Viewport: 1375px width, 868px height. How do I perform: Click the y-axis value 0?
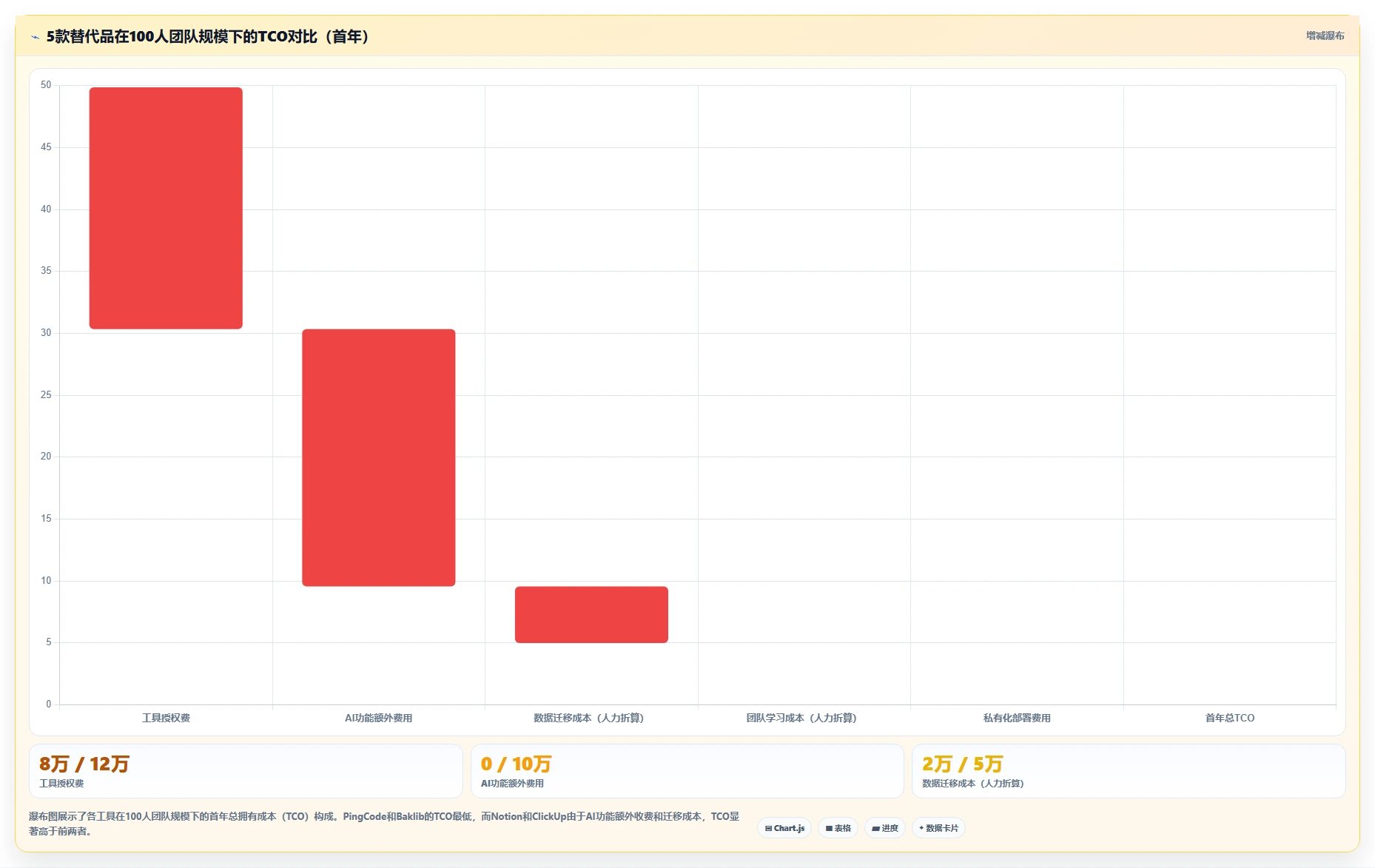click(49, 704)
